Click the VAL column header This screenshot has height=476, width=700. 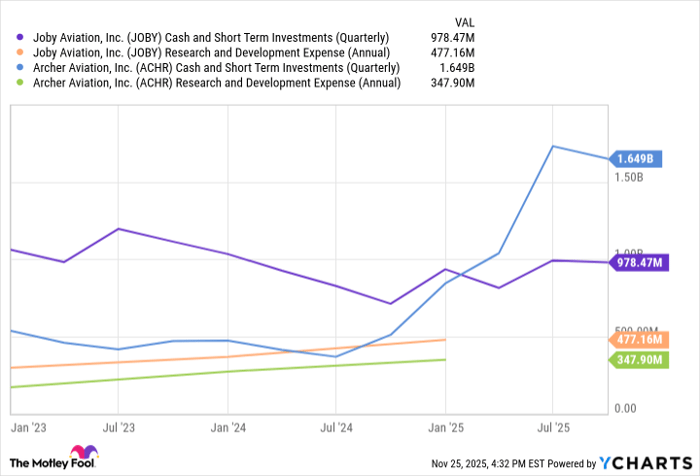coord(465,21)
